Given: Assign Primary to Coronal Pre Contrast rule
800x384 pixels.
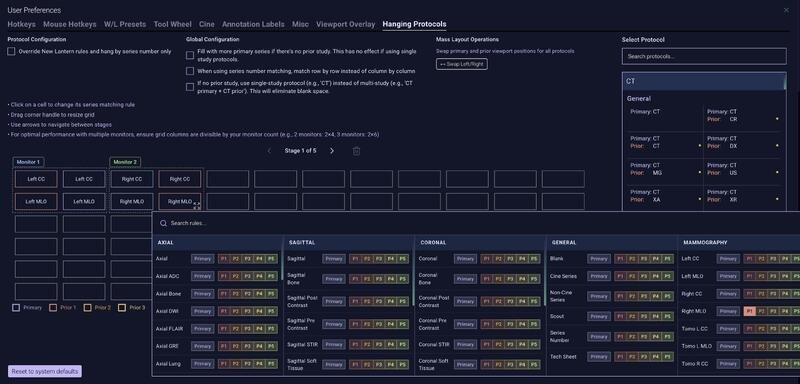Looking at the screenshot, I should point(465,324).
